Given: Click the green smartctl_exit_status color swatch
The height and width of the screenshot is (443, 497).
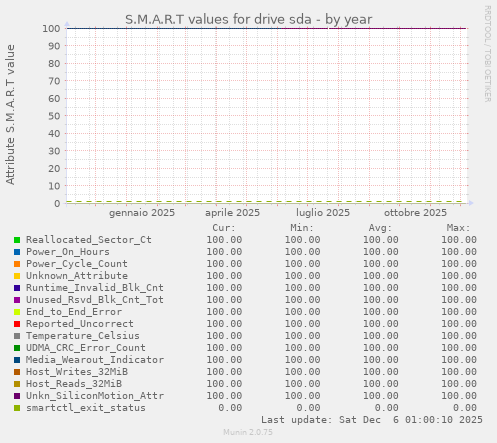Looking at the screenshot, I should [17, 408].
